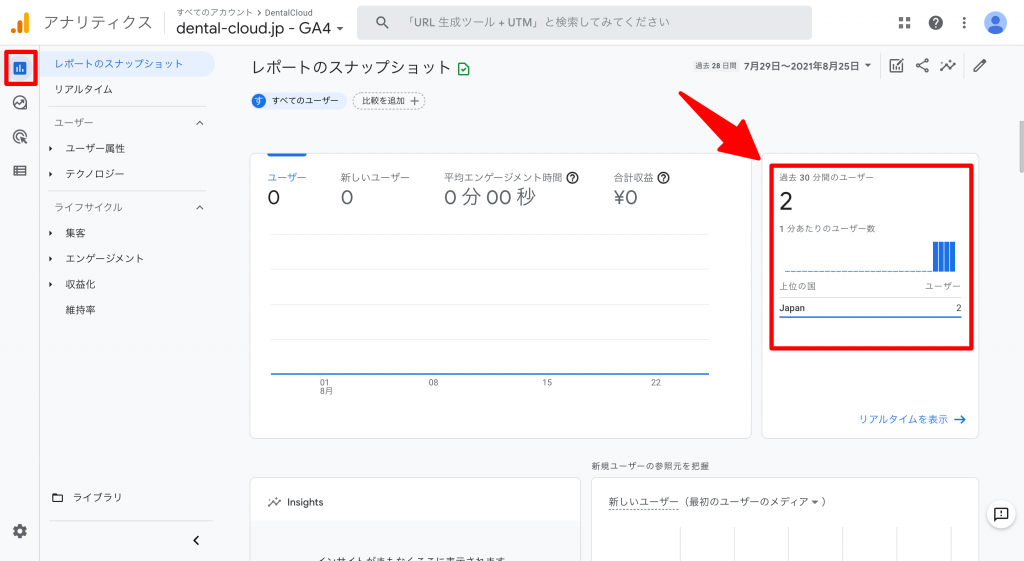Select the 合計収益 metric tab
1024x561 pixels.
point(641,187)
